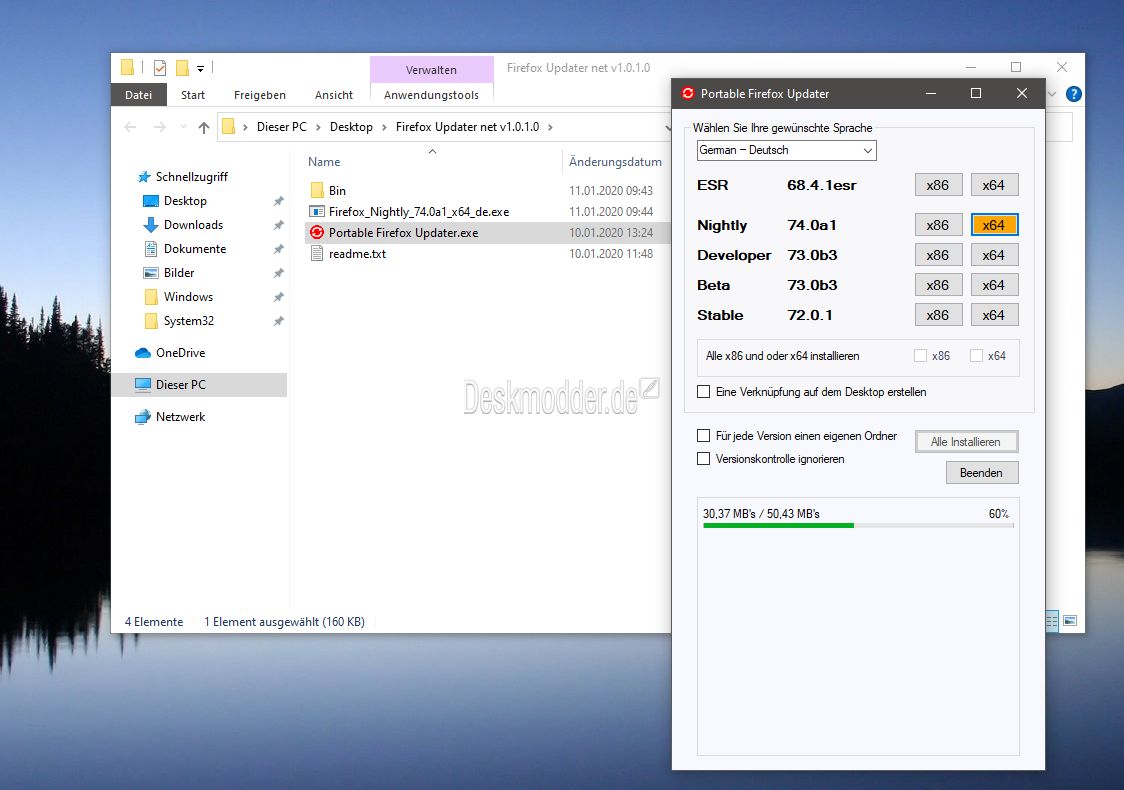Enable 'Für jede Version einen eigenen Ordner'
Viewport: 1124px width, 790px height.
click(704, 436)
